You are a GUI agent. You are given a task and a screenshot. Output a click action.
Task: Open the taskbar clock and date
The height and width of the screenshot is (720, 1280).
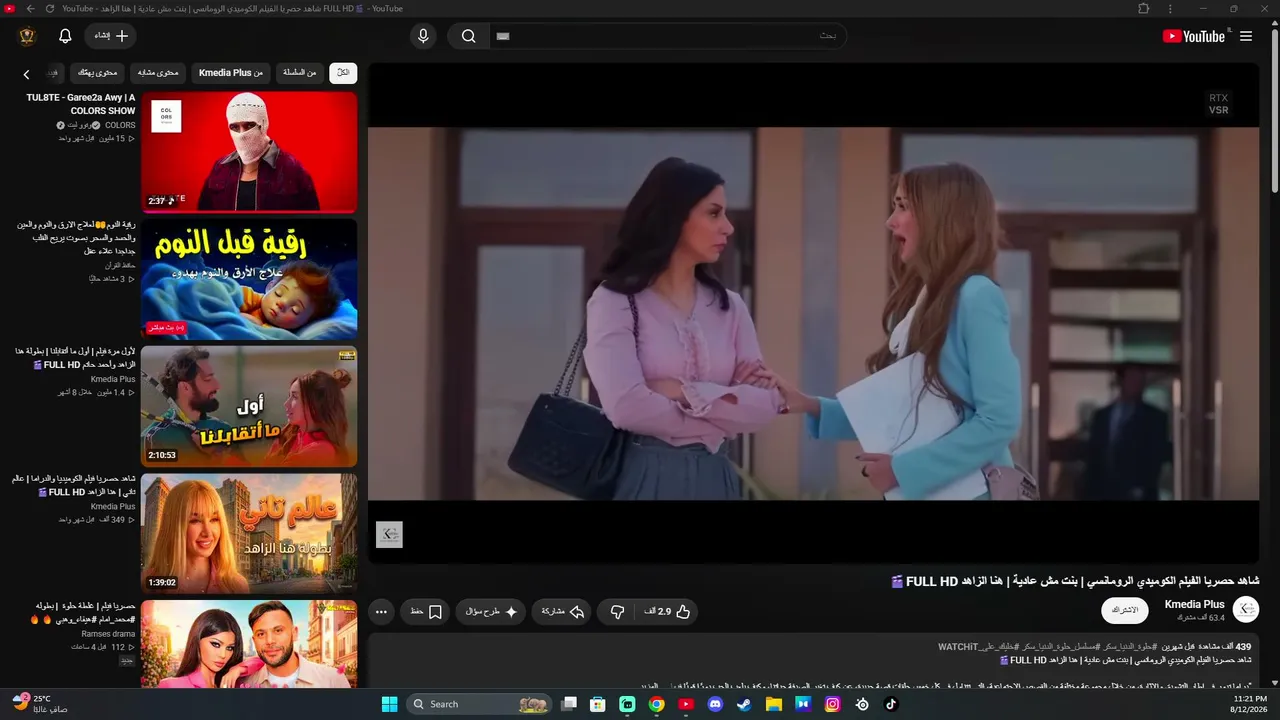click(1250, 704)
